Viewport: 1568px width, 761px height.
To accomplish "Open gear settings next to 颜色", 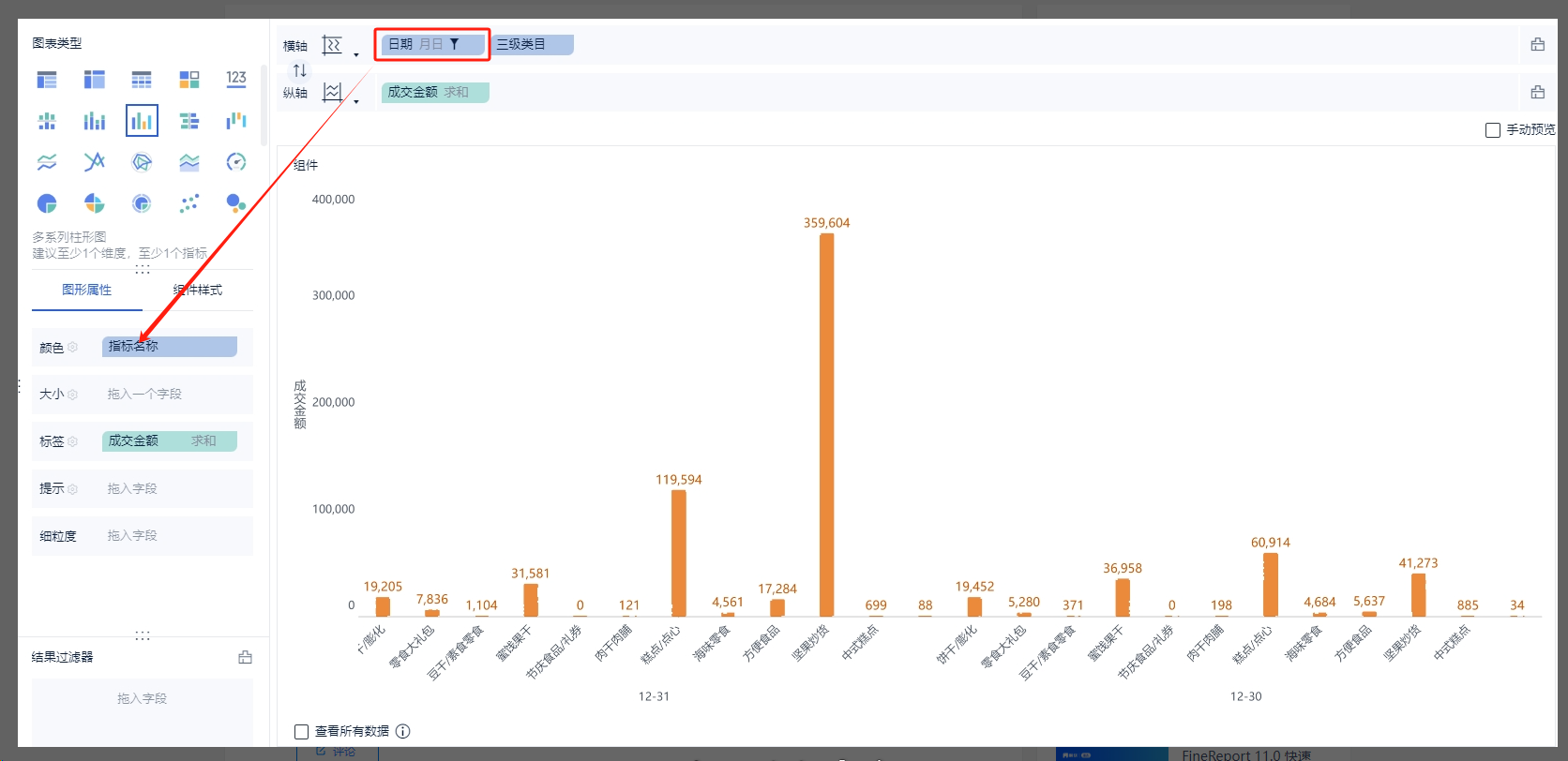I will coord(72,347).
